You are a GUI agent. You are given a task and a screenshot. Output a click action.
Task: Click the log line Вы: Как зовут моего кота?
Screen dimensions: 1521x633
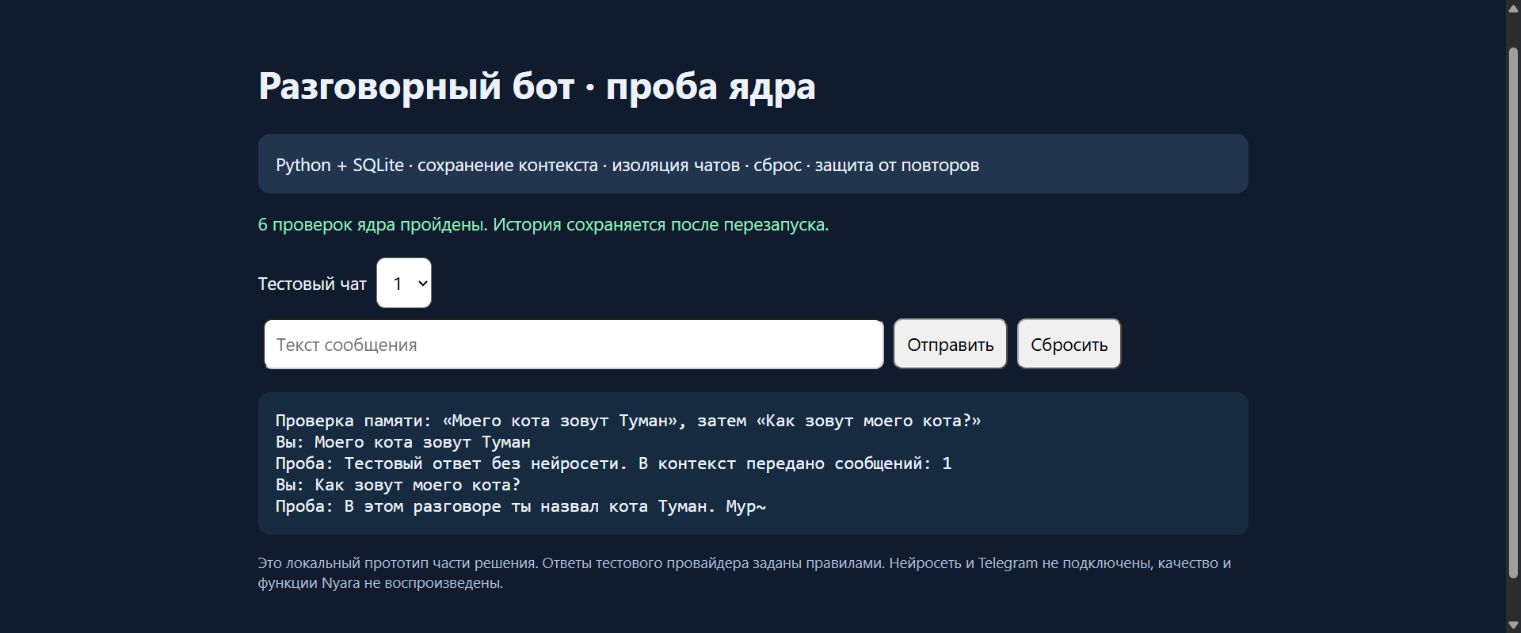coord(397,485)
